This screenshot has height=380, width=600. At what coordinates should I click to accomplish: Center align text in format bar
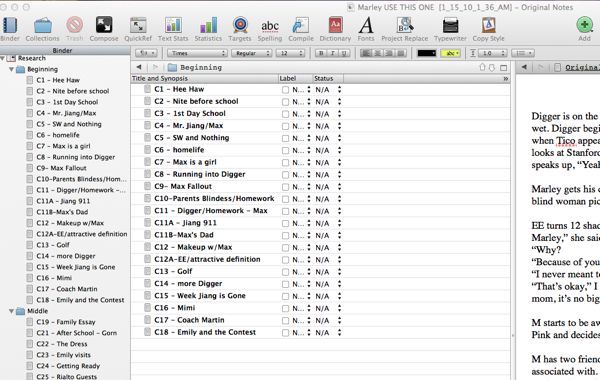coord(377,53)
